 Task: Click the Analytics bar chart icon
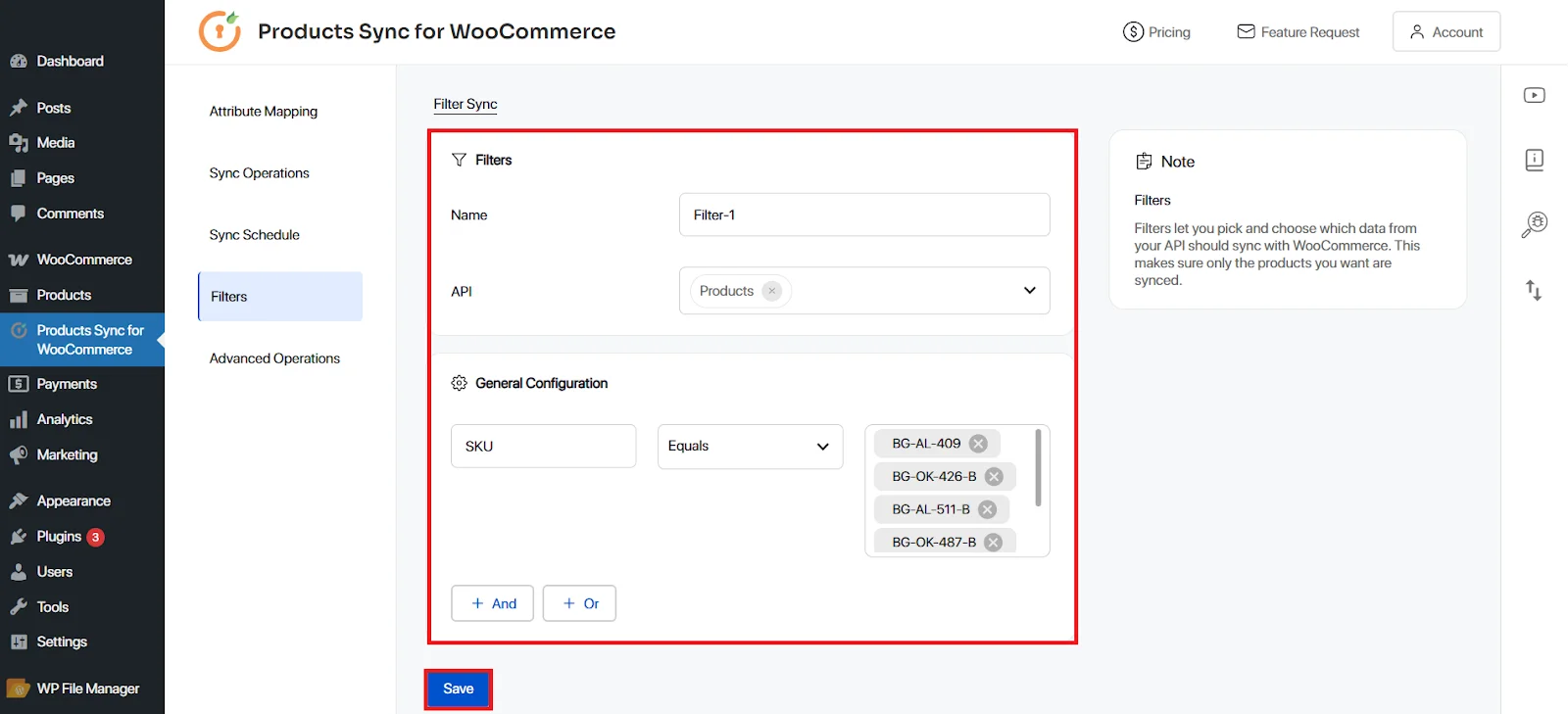[18, 419]
